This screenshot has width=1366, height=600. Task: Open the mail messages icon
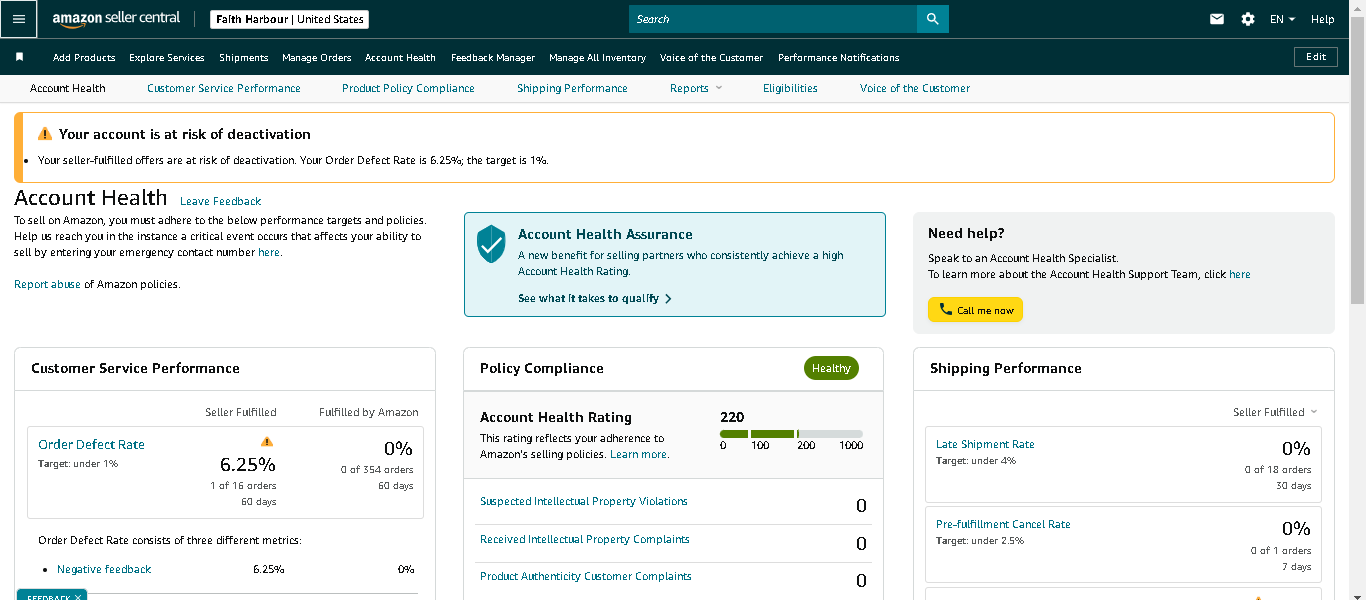[x=1217, y=19]
